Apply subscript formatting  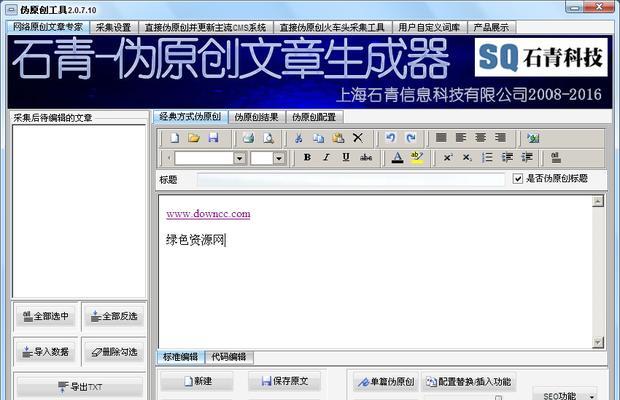[467, 157]
